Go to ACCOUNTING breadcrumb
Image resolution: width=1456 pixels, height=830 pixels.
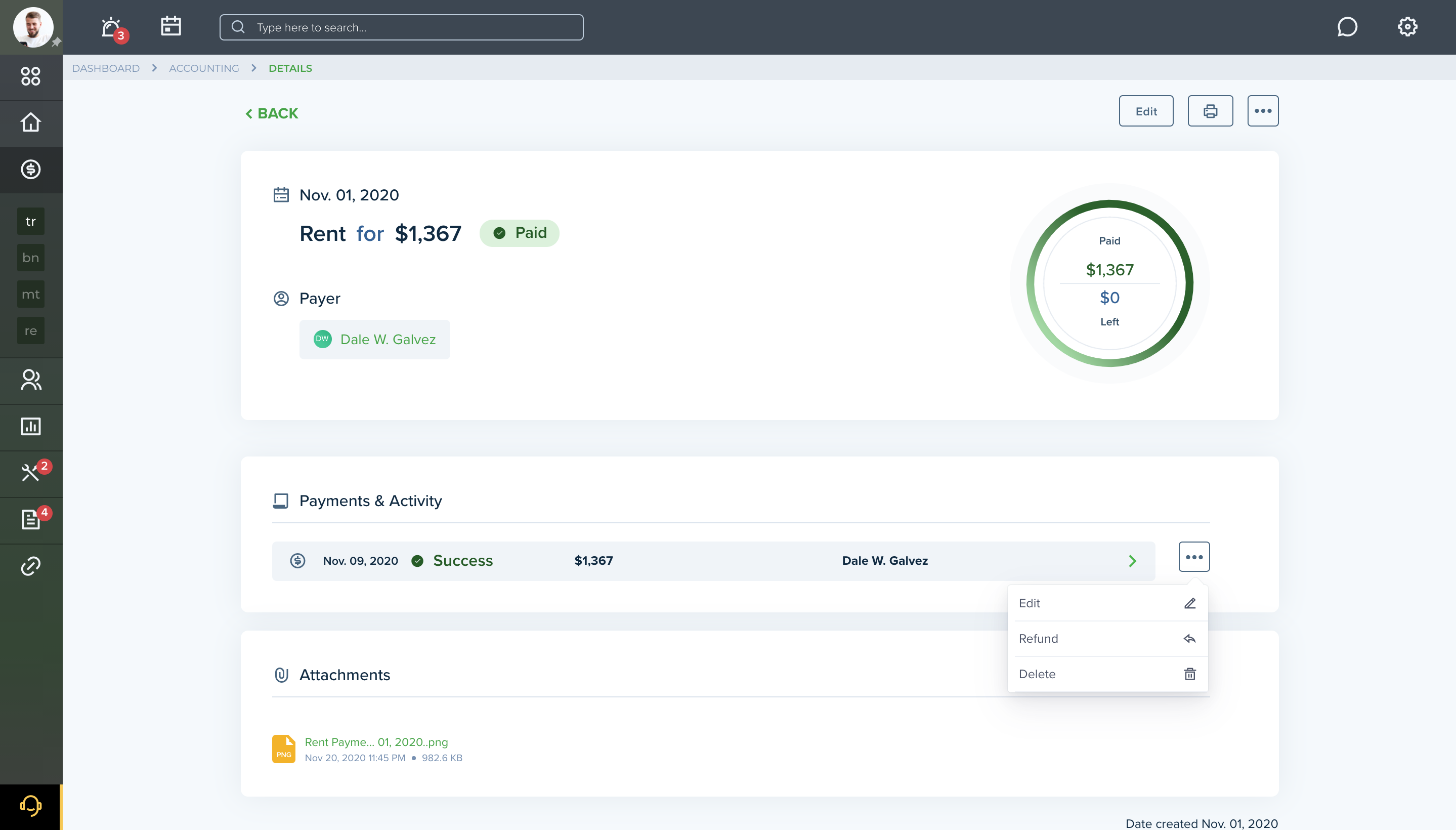point(204,68)
